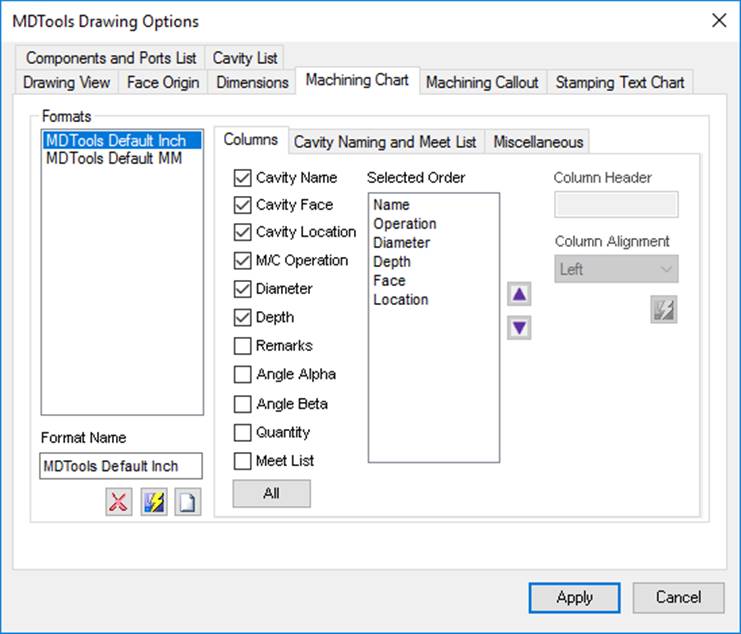Click the Column Header text field
The width and height of the screenshot is (741, 634).
click(616, 205)
